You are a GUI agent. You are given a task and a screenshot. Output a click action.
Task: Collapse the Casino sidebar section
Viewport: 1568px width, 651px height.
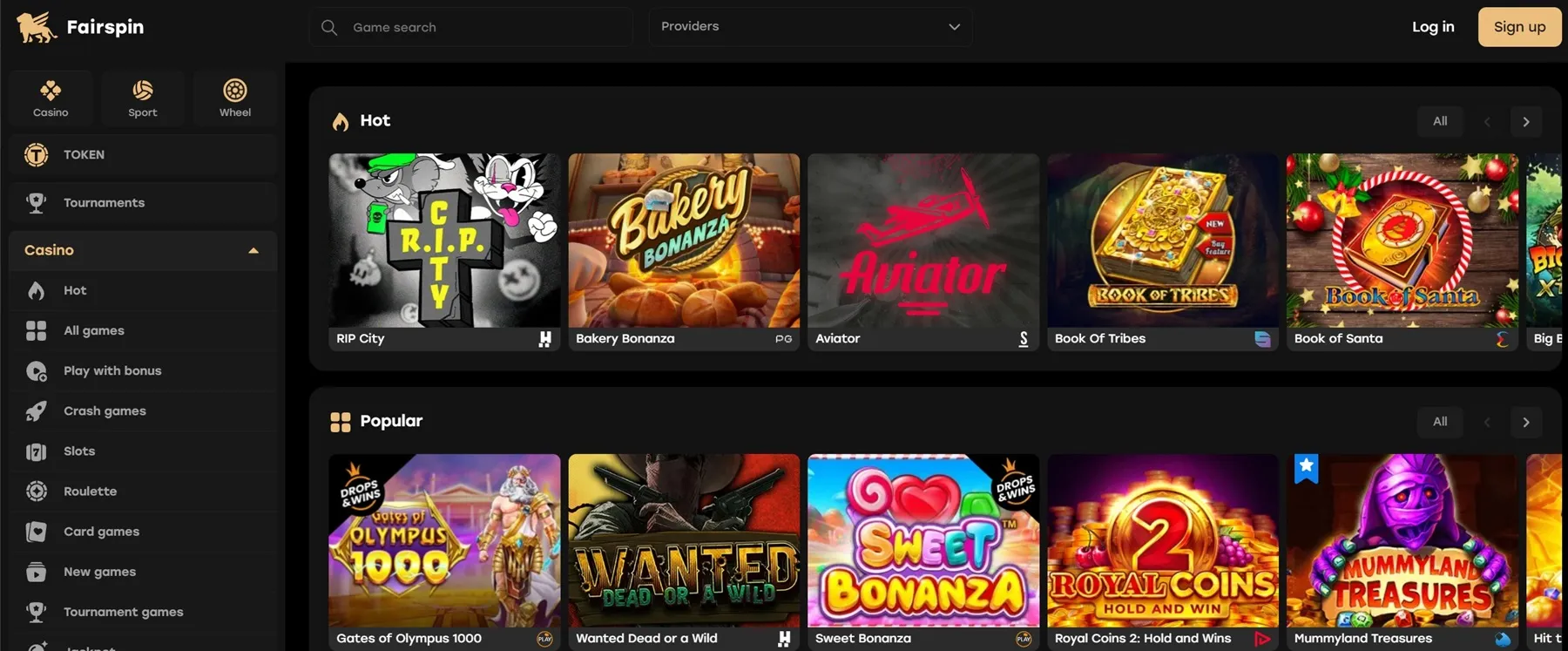coord(253,251)
